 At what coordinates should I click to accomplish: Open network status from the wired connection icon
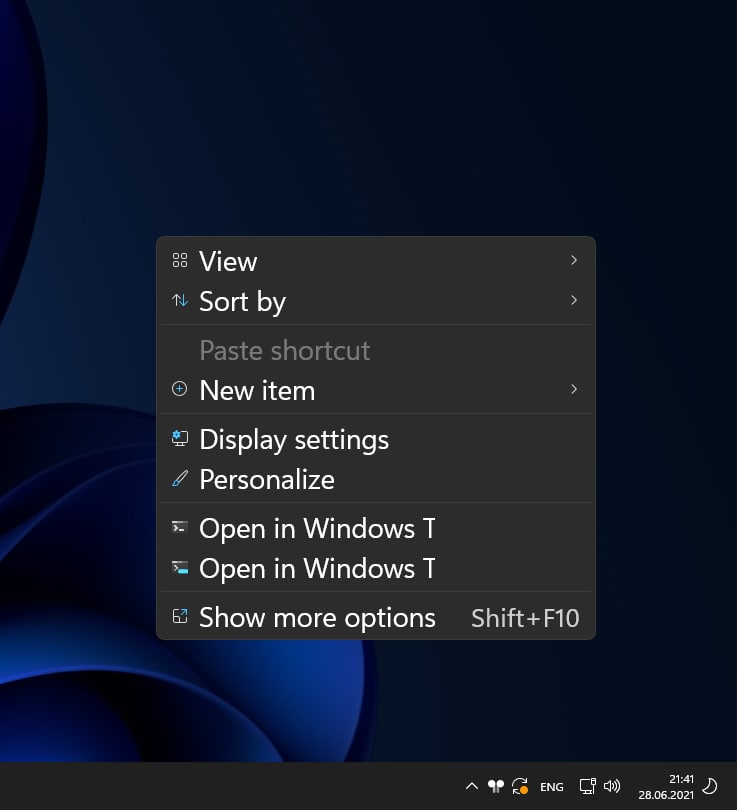tap(588, 786)
